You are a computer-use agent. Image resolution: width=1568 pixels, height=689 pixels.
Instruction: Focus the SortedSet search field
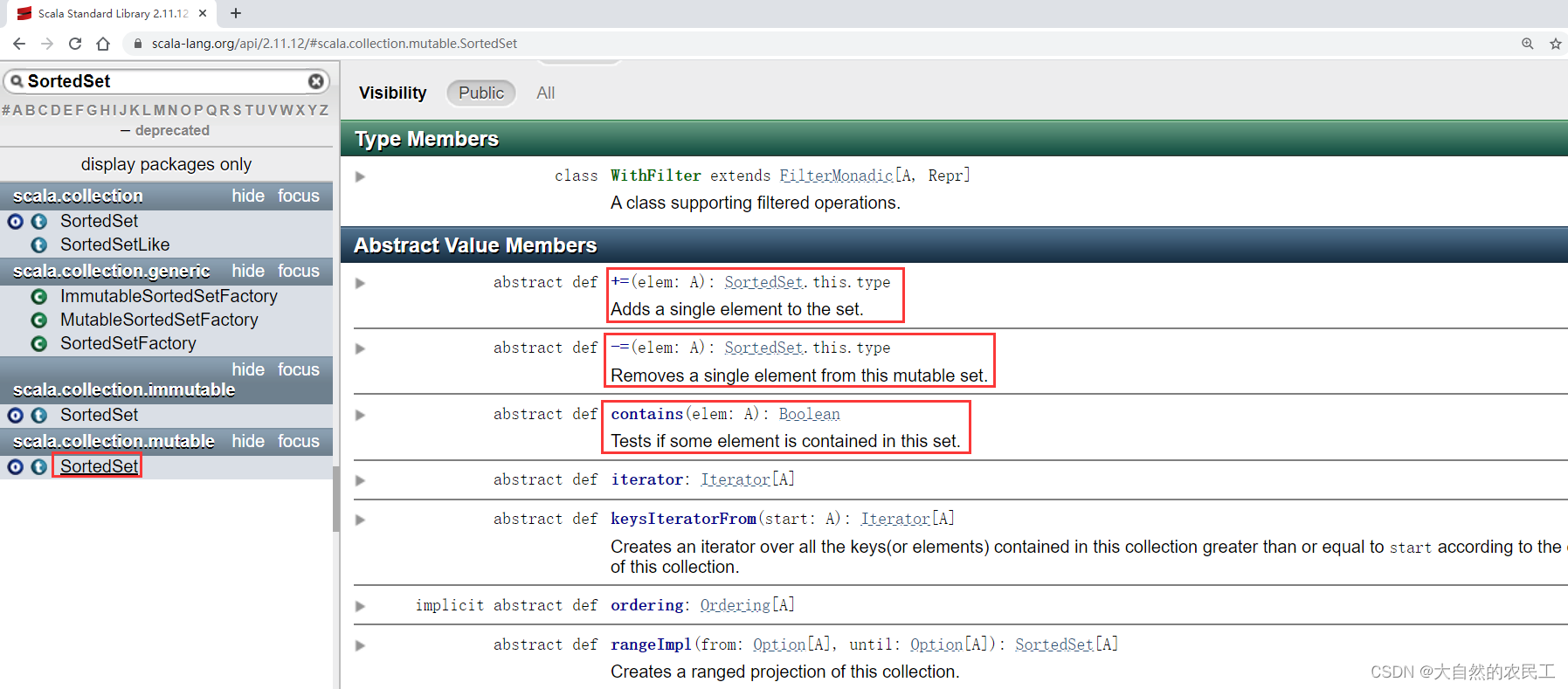tap(166, 81)
